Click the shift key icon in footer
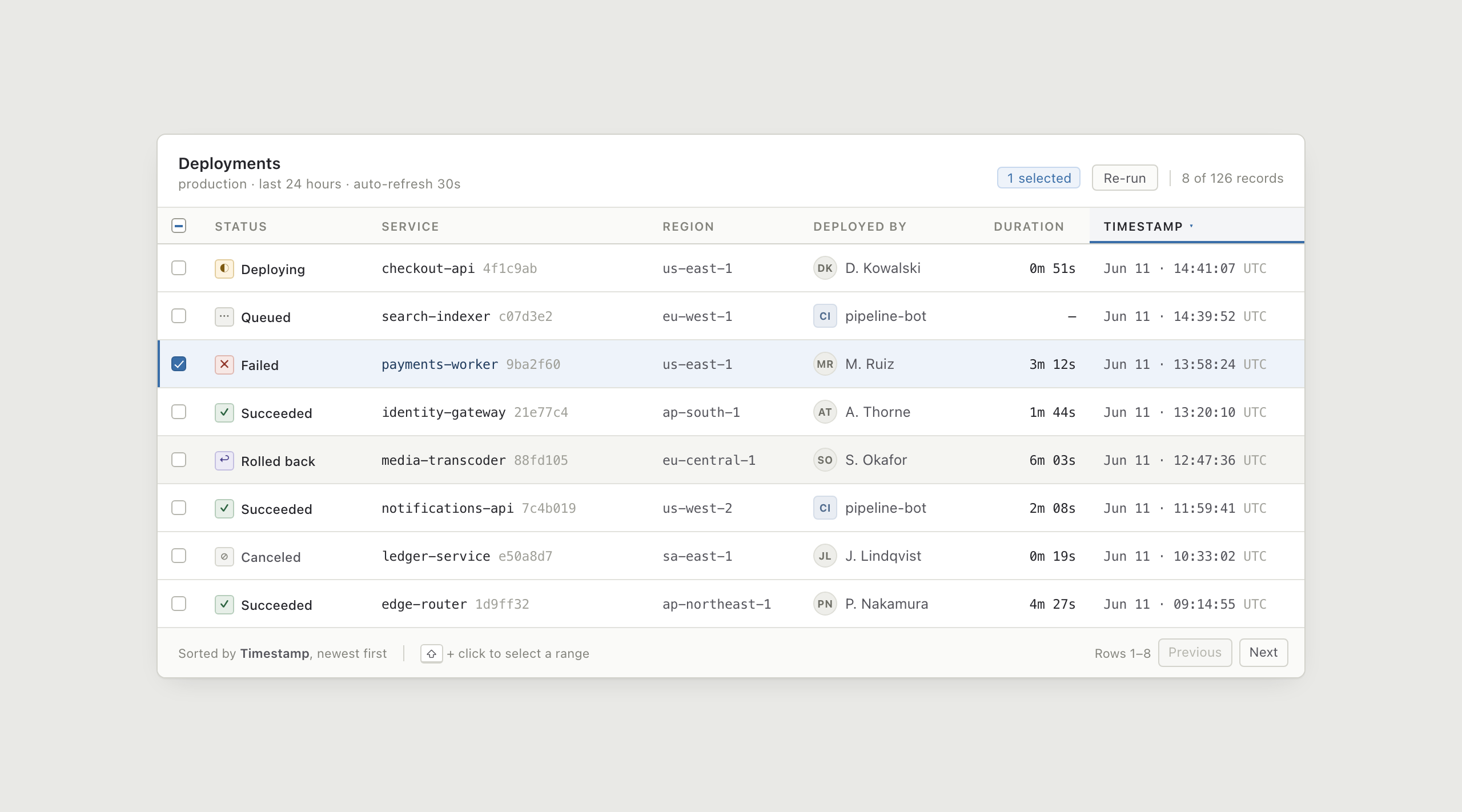This screenshot has width=1462, height=812. click(x=431, y=653)
